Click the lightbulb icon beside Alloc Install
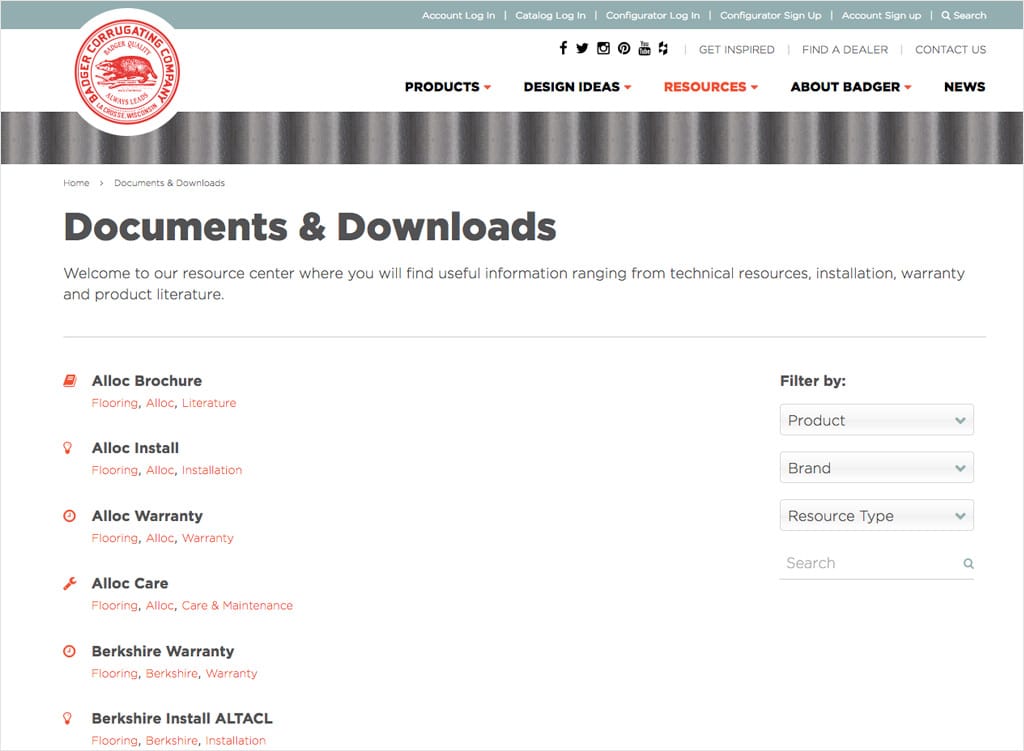This screenshot has width=1024, height=751. tap(67, 448)
